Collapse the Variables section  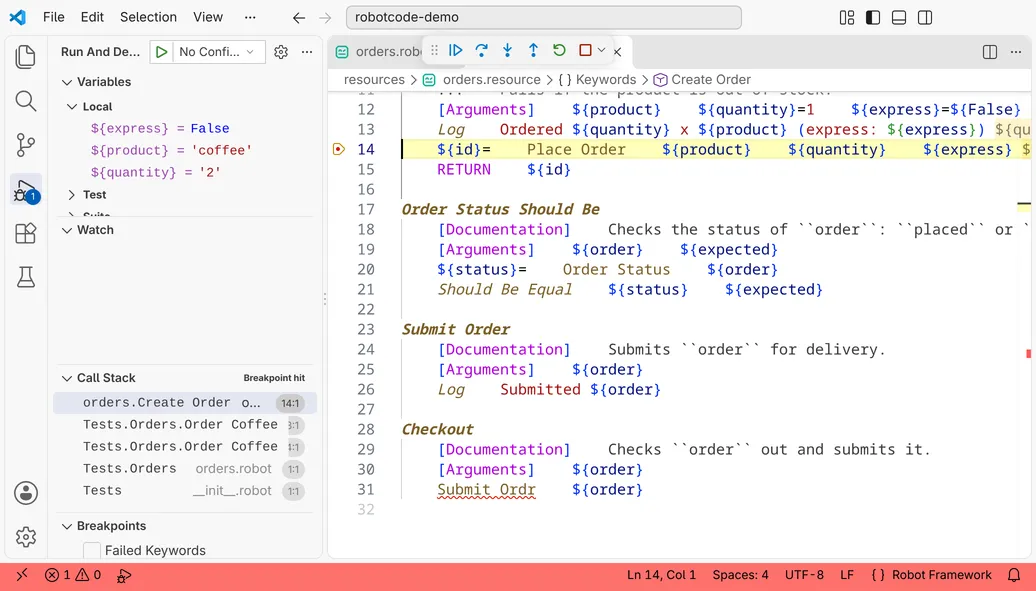tap(67, 82)
